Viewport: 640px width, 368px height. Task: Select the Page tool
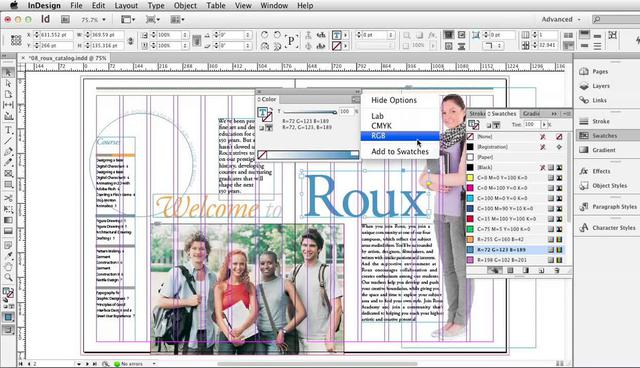[x=8, y=94]
